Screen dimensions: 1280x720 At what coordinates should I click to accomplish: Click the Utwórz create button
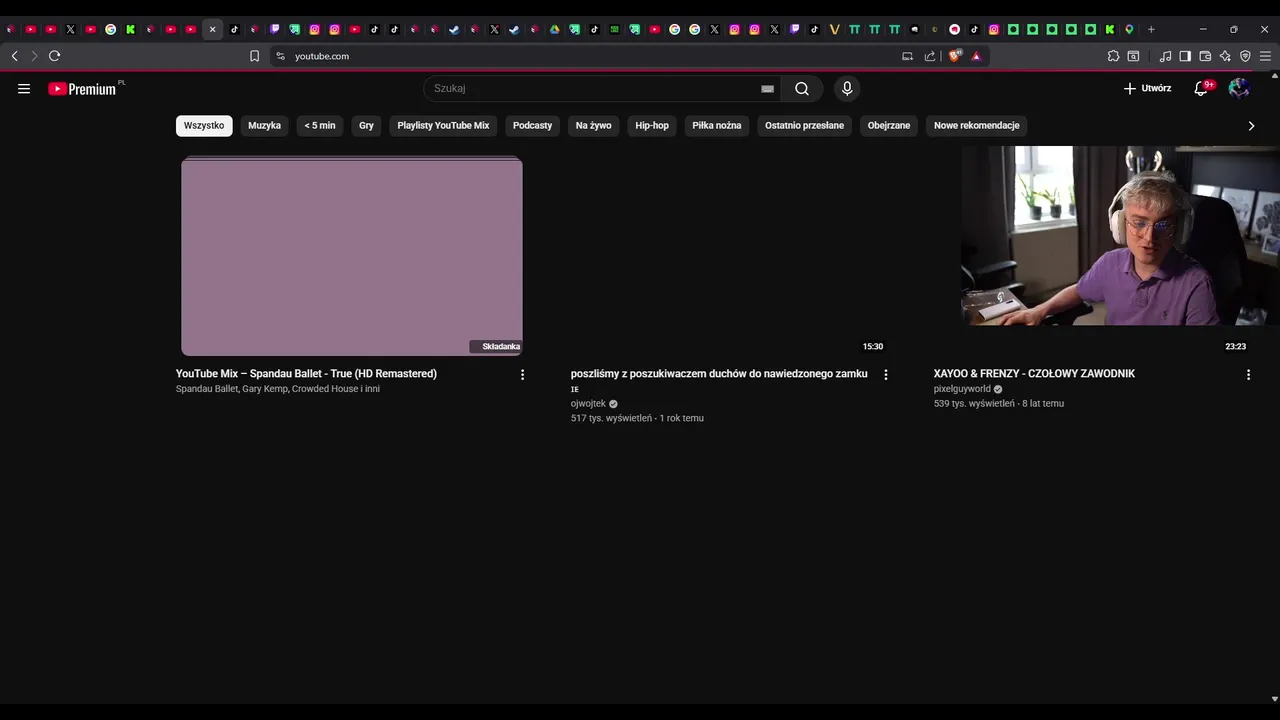pyautogui.click(x=1147, y=89)
